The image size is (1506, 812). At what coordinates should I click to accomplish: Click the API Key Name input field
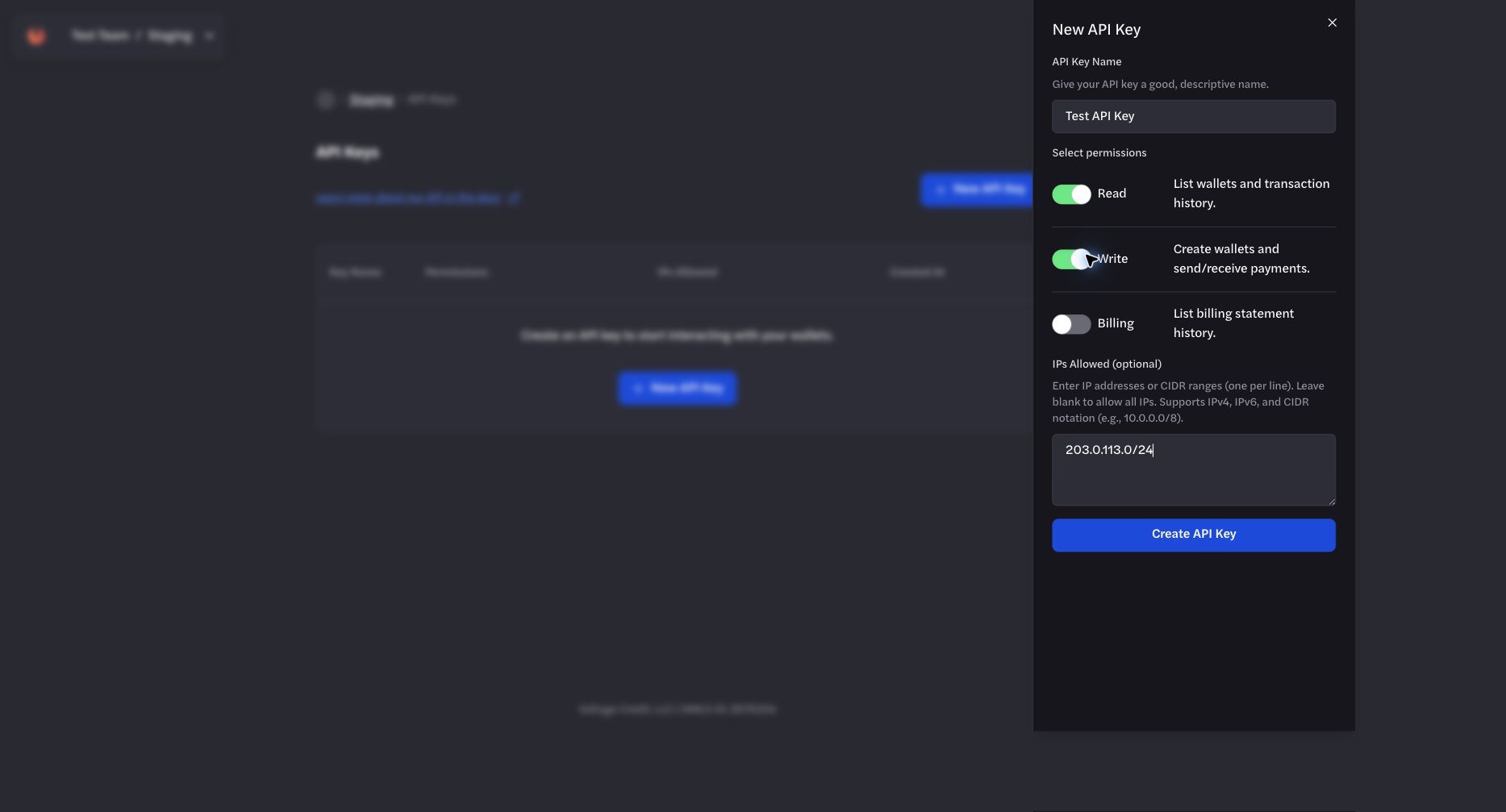pyautogui.click(x=1193, y=116)
